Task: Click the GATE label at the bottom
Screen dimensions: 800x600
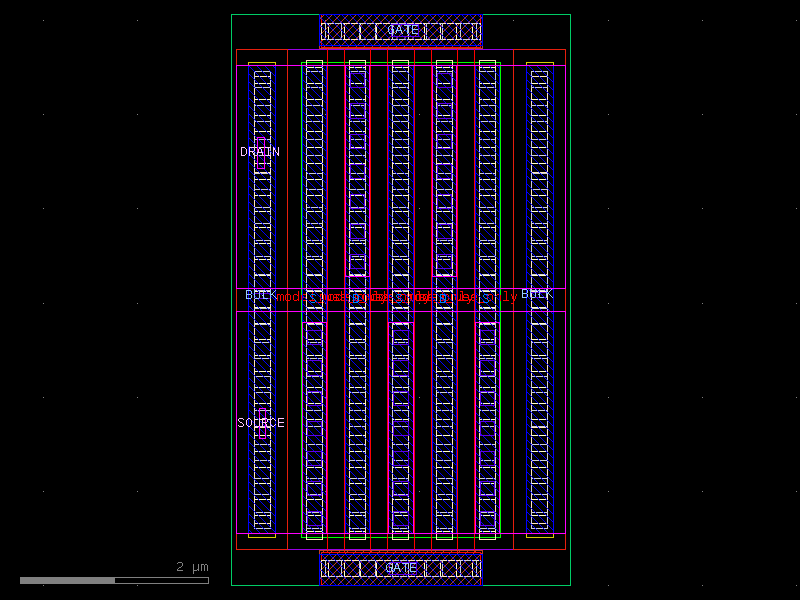Action: pos(400,567)
